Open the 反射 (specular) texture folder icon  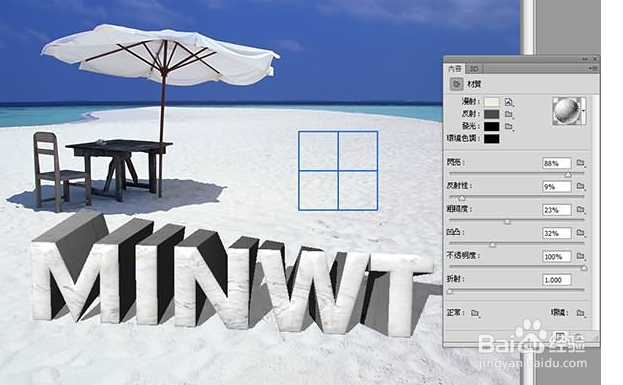click(509, 114)
